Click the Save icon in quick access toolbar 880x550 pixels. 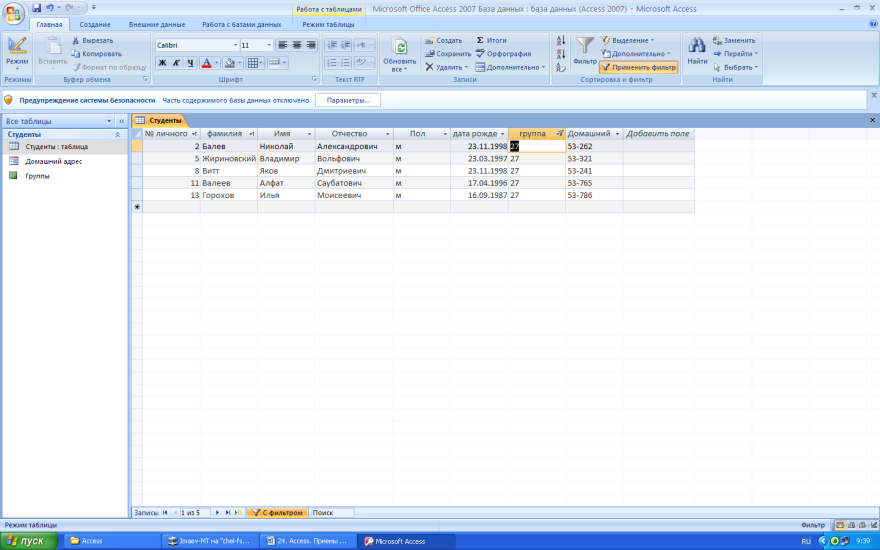pyautogui.click(x=36, y=8)
